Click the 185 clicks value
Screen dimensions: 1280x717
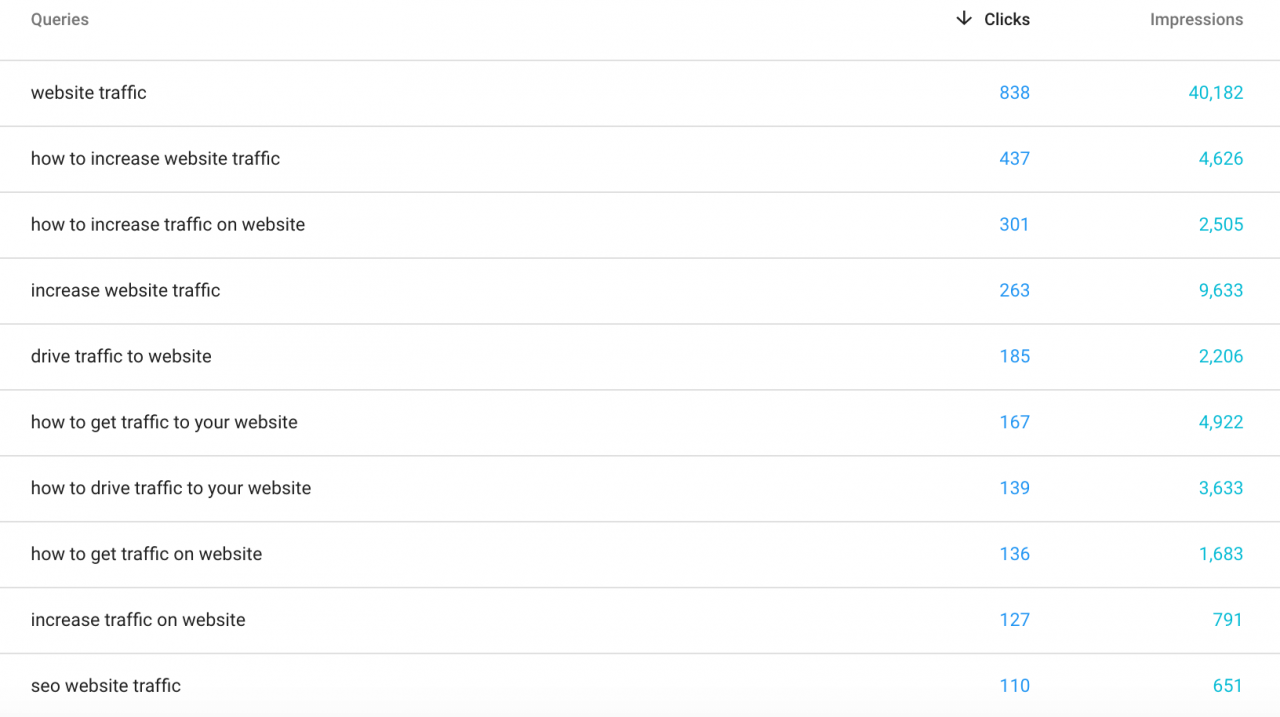pyautogui.click(x=1014, y=357)
